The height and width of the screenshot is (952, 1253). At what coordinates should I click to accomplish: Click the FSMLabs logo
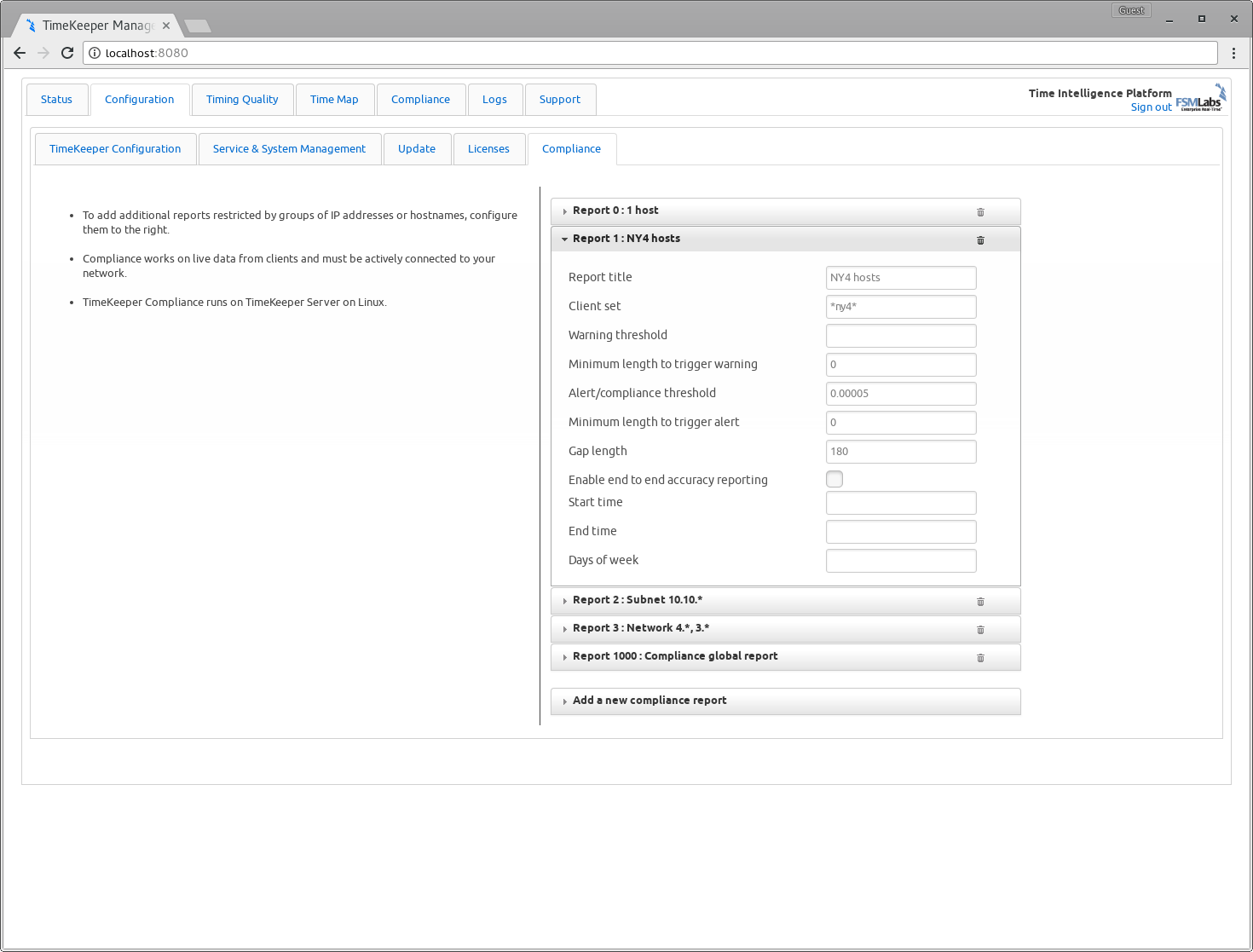click(1200, 98)
